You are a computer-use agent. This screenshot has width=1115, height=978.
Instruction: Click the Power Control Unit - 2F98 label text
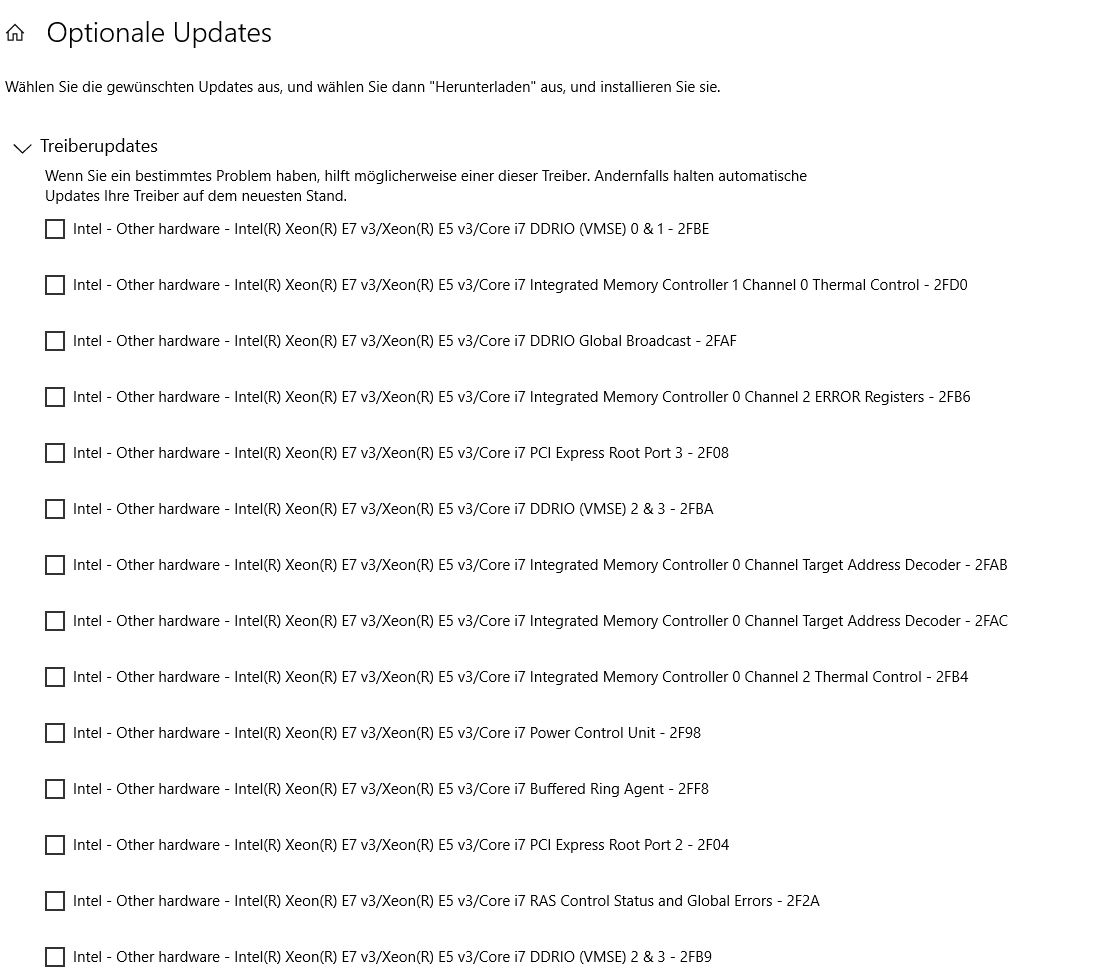coord(386,733)
